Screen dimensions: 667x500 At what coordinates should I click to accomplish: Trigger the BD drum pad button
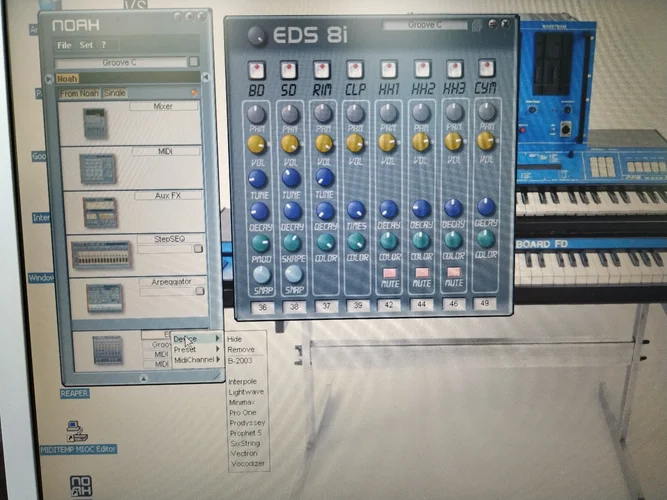257,71
